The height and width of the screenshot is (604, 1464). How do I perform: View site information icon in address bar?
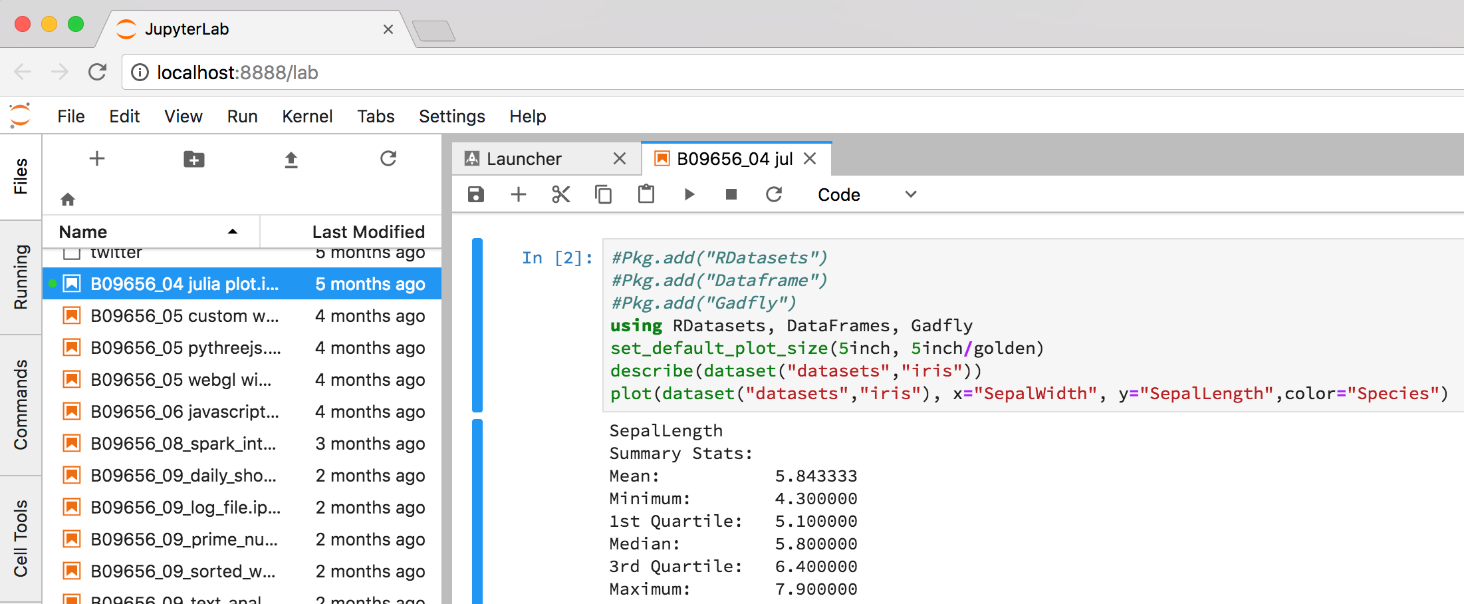140,72
